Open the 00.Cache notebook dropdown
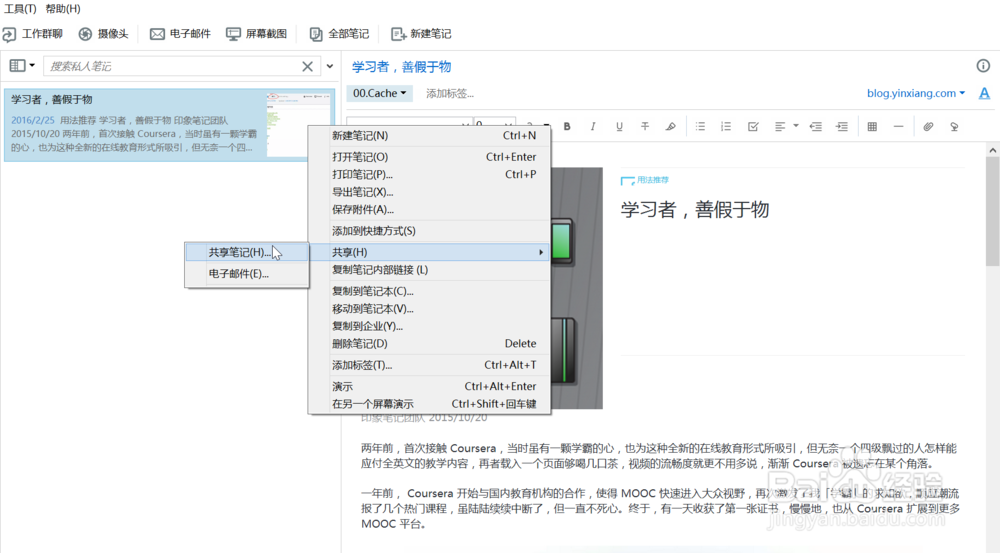The image size is (1000, 553). point(379,93)
